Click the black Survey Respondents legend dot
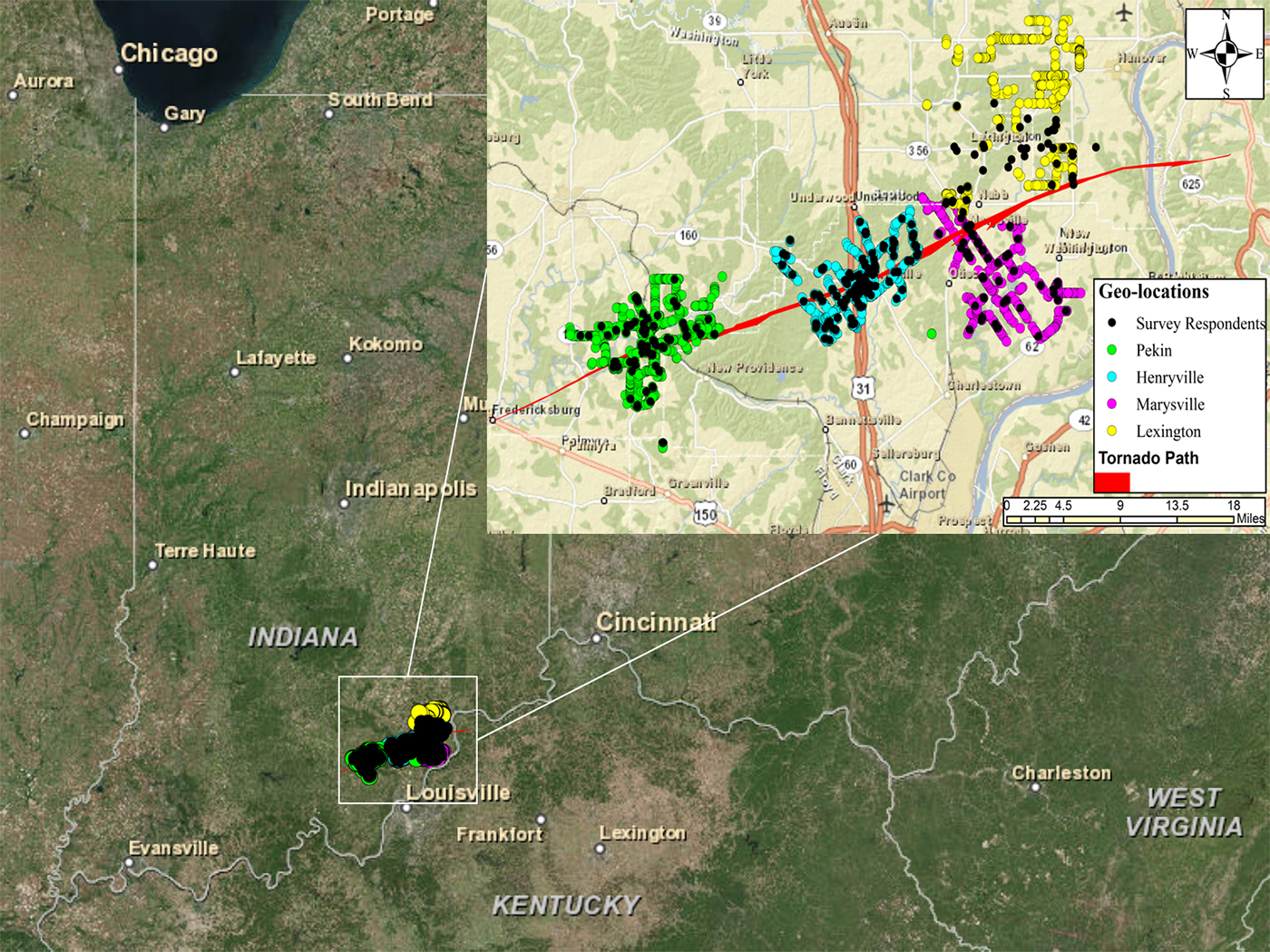The height and width of the screenshot is (952, 1270). point(1111,324)
